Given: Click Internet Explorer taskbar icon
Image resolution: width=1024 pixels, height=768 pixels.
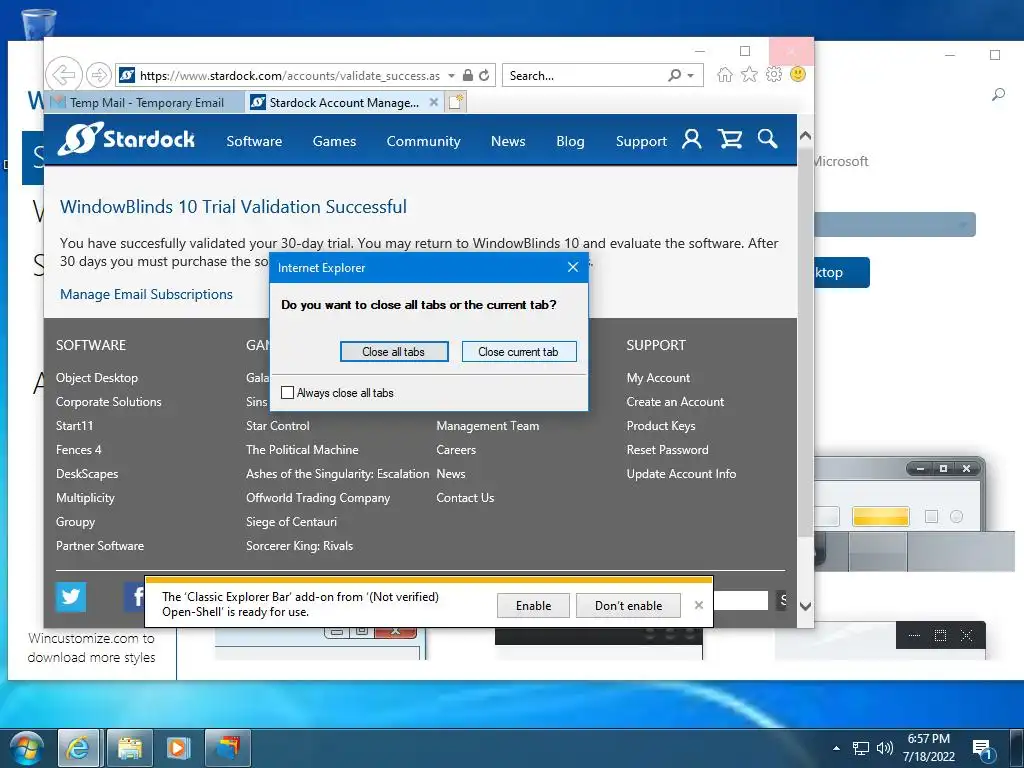Looking at the screenshot, I should [78, 748].
